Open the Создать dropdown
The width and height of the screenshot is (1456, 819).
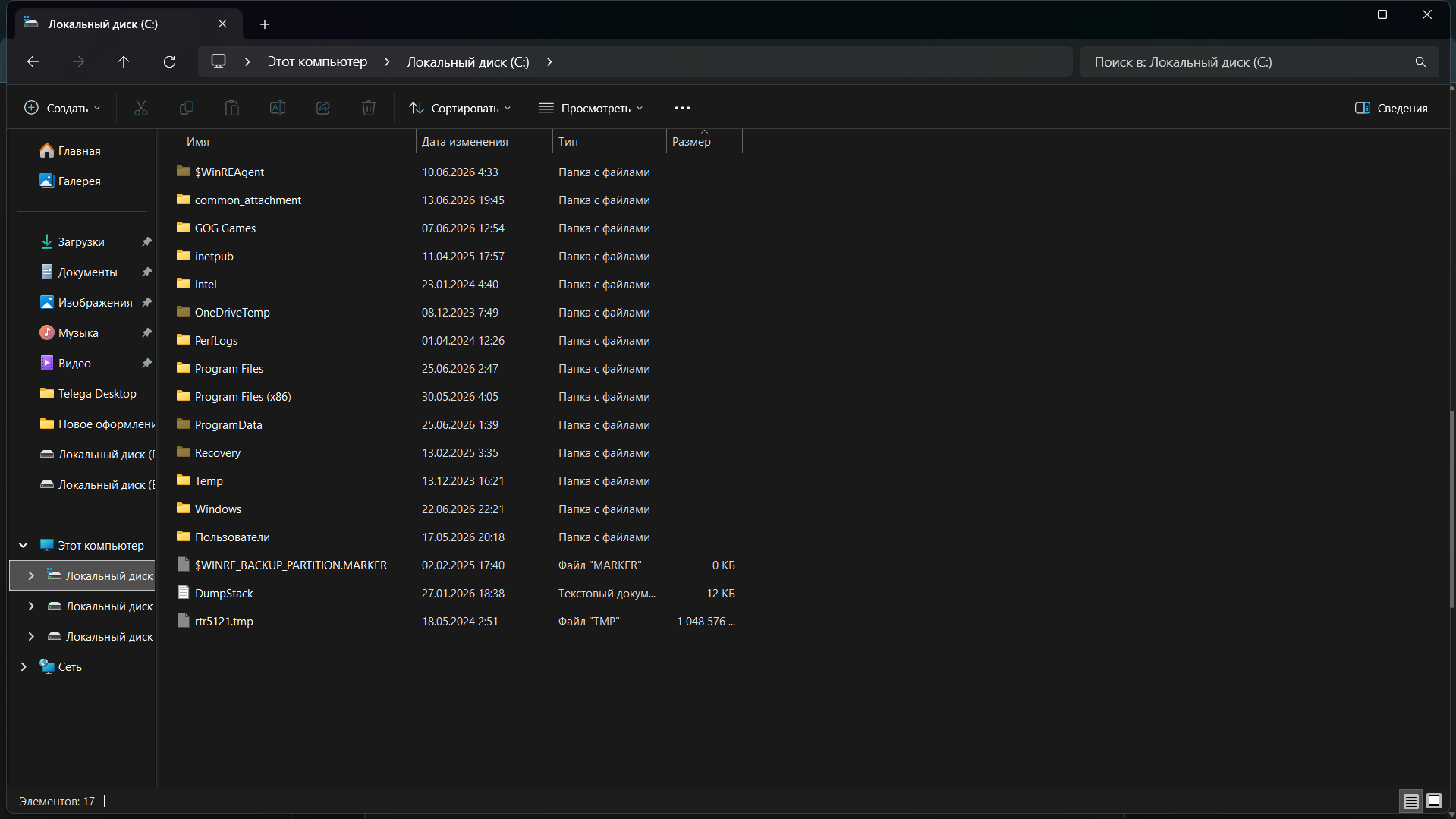(62, 108)
